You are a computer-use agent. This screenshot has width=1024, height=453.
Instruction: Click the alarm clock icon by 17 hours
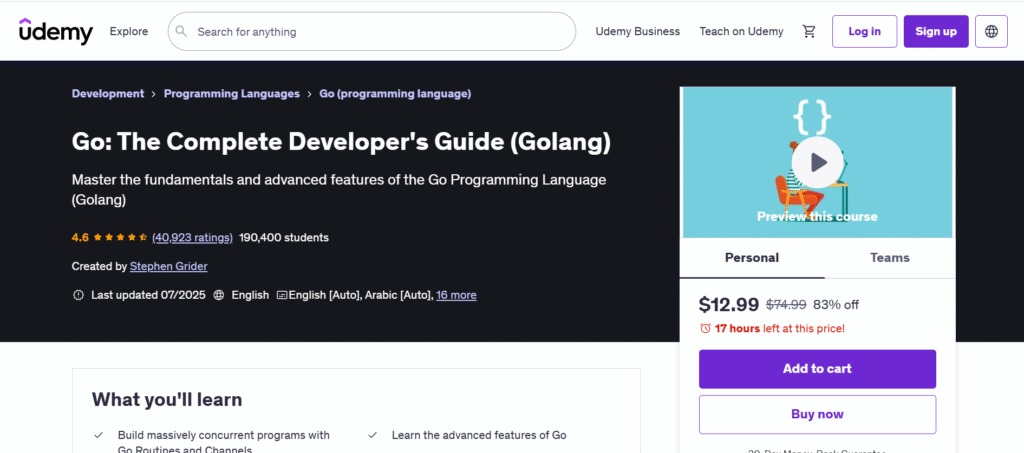(705, 328)
